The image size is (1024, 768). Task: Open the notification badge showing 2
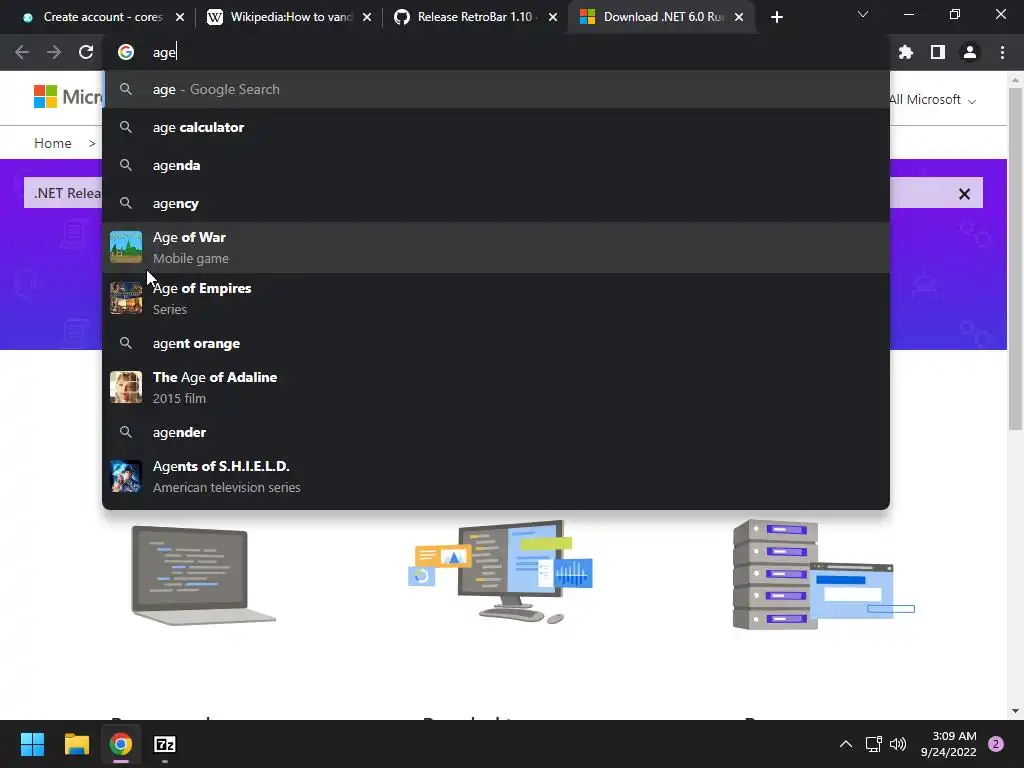click(x=996, y=744)
